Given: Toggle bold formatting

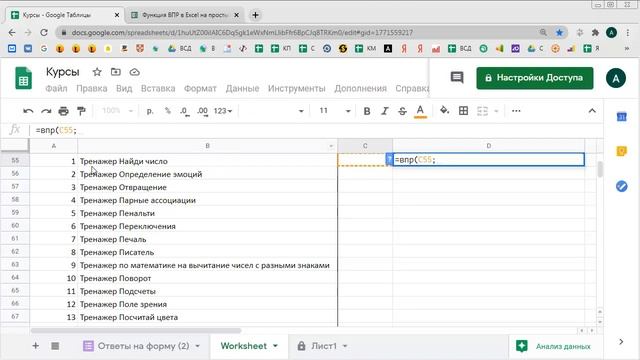Looking at the screenshot, I should pos(367,111).
